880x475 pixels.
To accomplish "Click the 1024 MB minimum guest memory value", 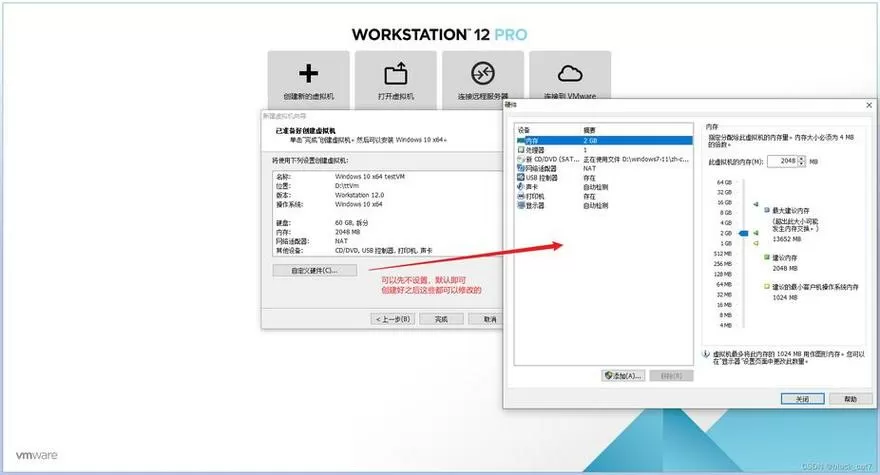I will click(785, 298).
